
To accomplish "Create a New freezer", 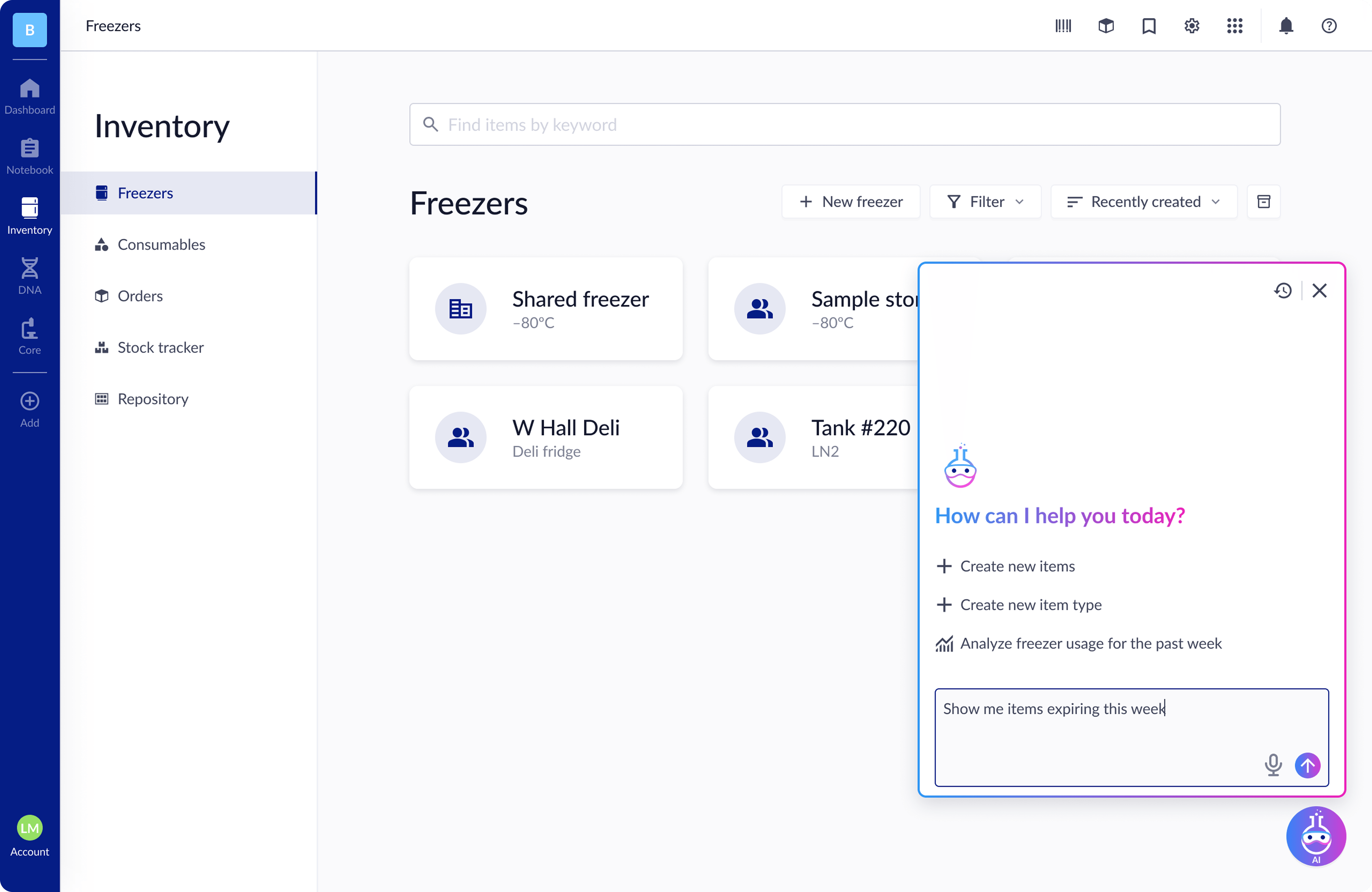I will [851, 201].
